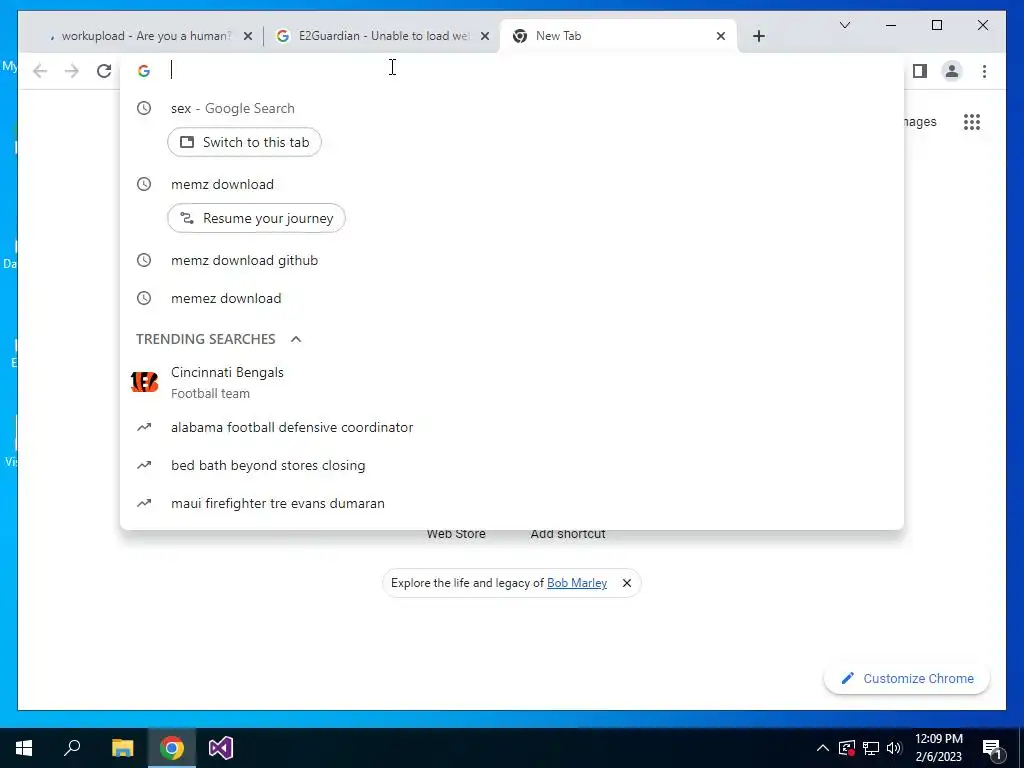Click the Switch to this tab button
1024x768 pixels.
[244, 142]
